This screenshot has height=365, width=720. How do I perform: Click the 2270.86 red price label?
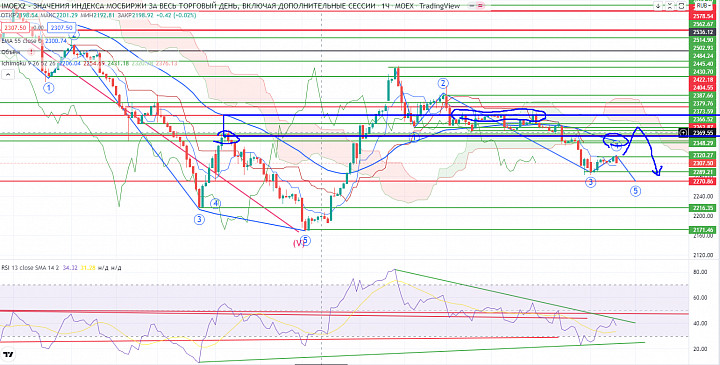[x=704, y=181]
